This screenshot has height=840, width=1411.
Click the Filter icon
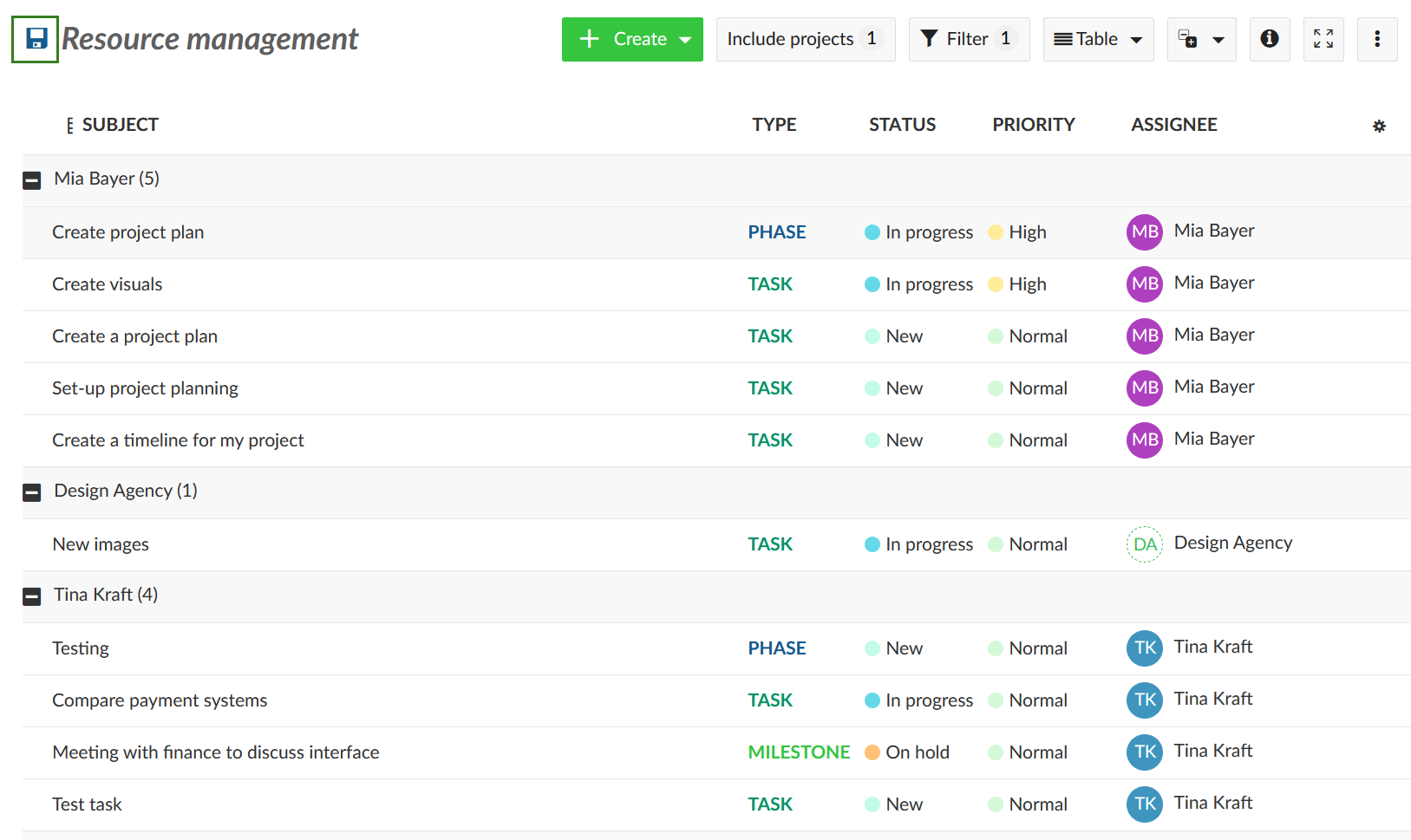[x=931, y=38]
